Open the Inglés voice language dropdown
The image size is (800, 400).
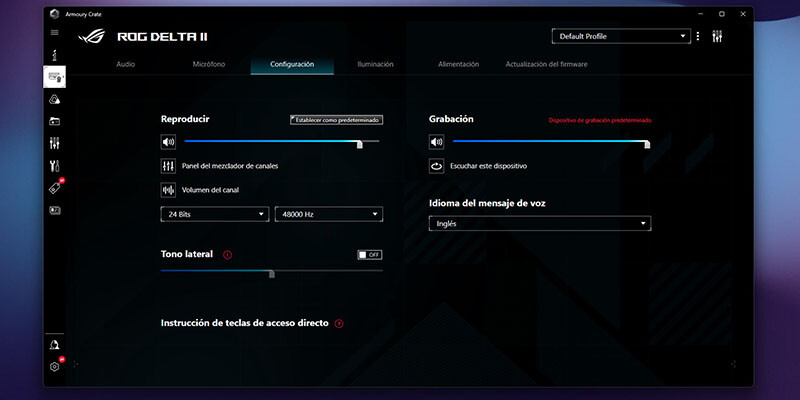(540, 223)
